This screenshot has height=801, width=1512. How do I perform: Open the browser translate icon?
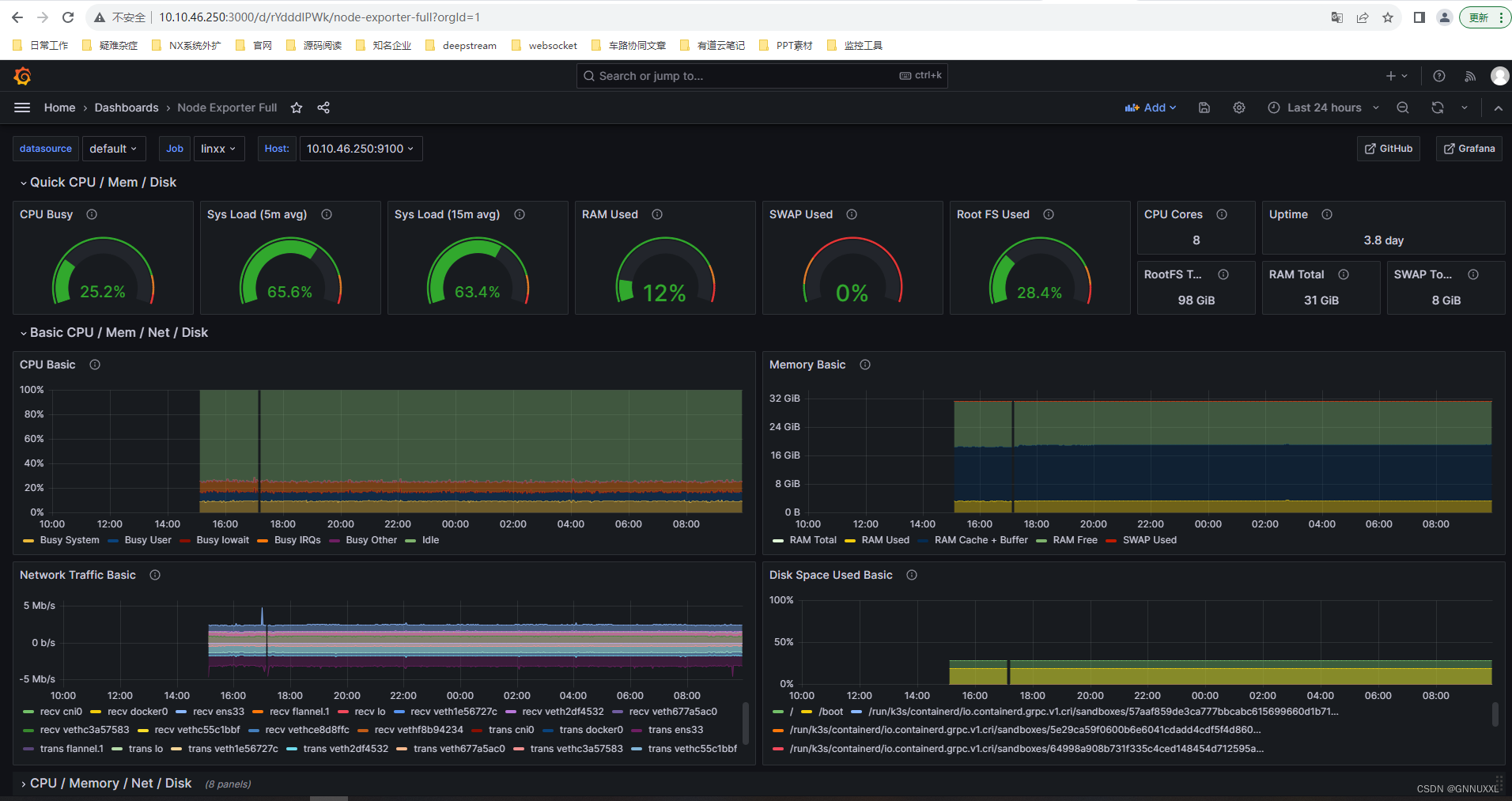click(1337, 17)
